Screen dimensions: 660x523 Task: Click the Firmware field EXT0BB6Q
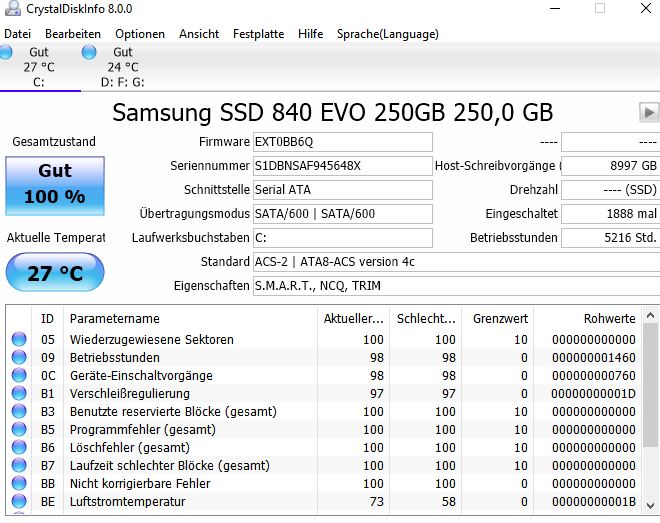(x=343, y=142)
